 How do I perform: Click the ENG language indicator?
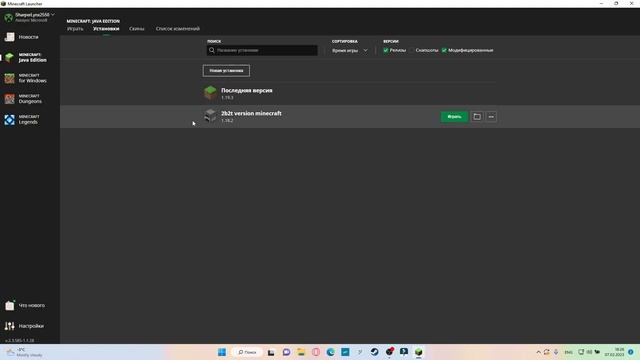tap(568, 352)
